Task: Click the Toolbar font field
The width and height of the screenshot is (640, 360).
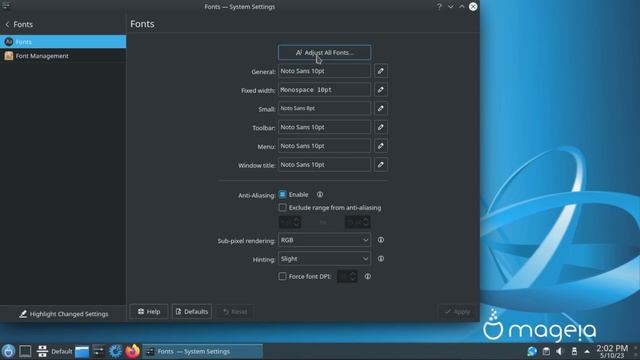Action: (x=324, y=127)
